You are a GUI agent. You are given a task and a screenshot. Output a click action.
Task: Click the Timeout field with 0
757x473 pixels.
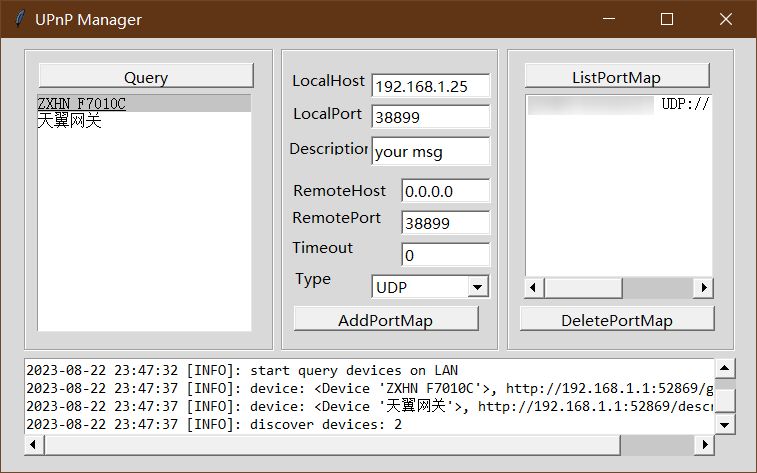(446, 254)
